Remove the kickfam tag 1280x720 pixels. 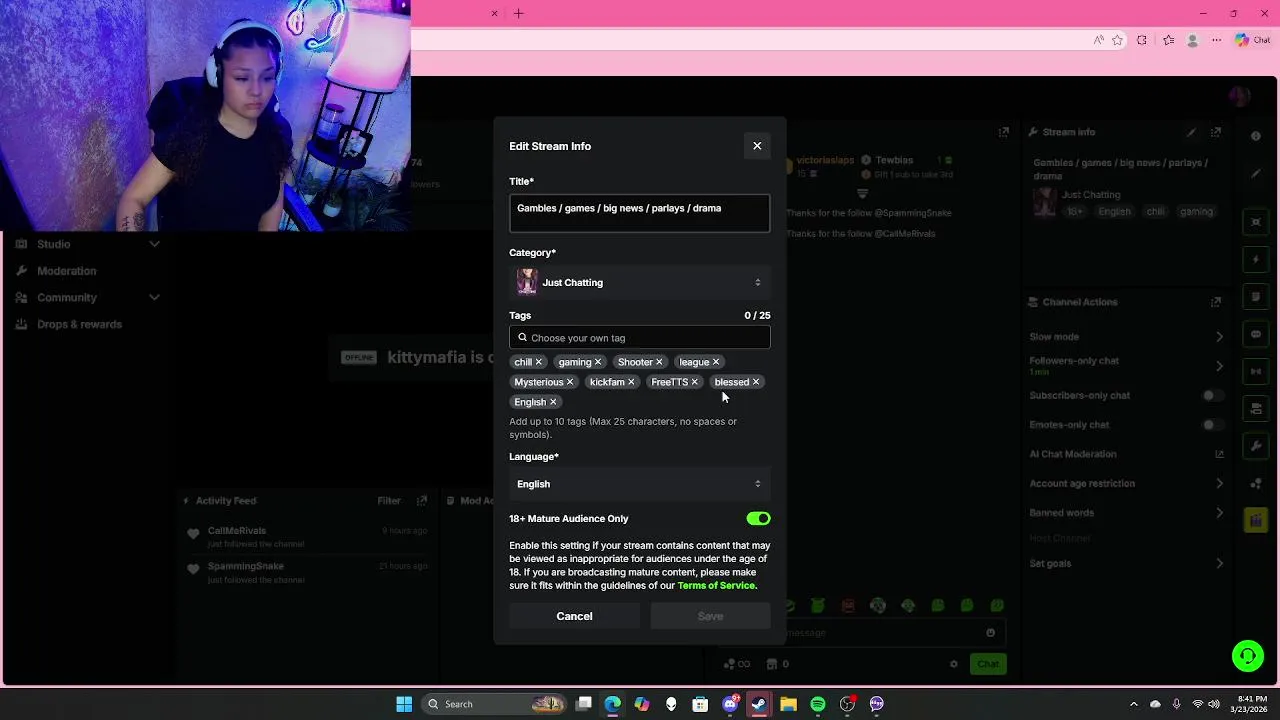click(x=631, y=382)
